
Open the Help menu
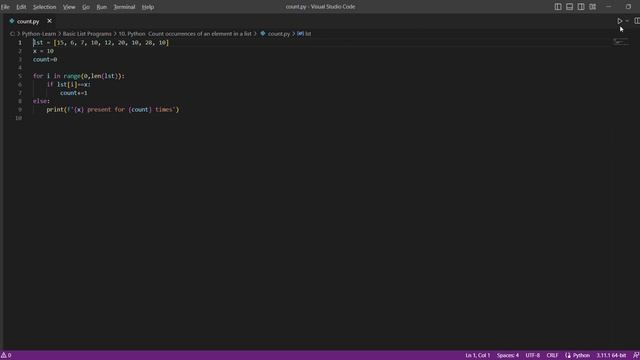coord(148,7)
